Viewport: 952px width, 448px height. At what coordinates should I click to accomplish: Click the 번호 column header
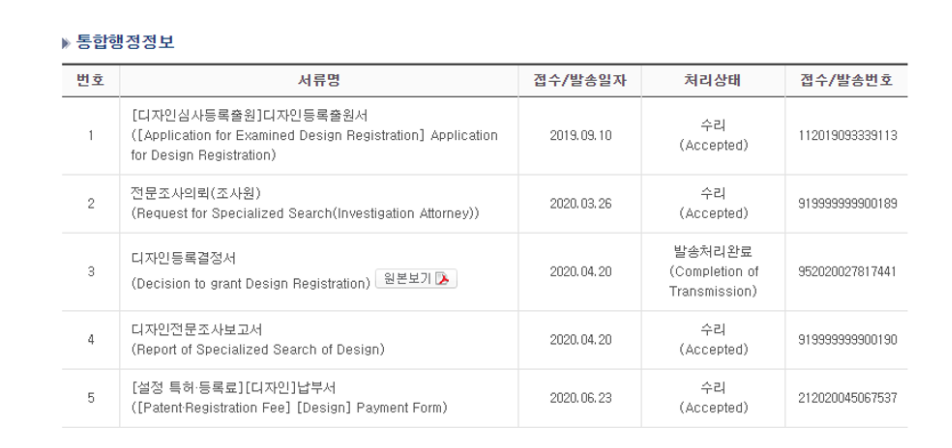90,81
